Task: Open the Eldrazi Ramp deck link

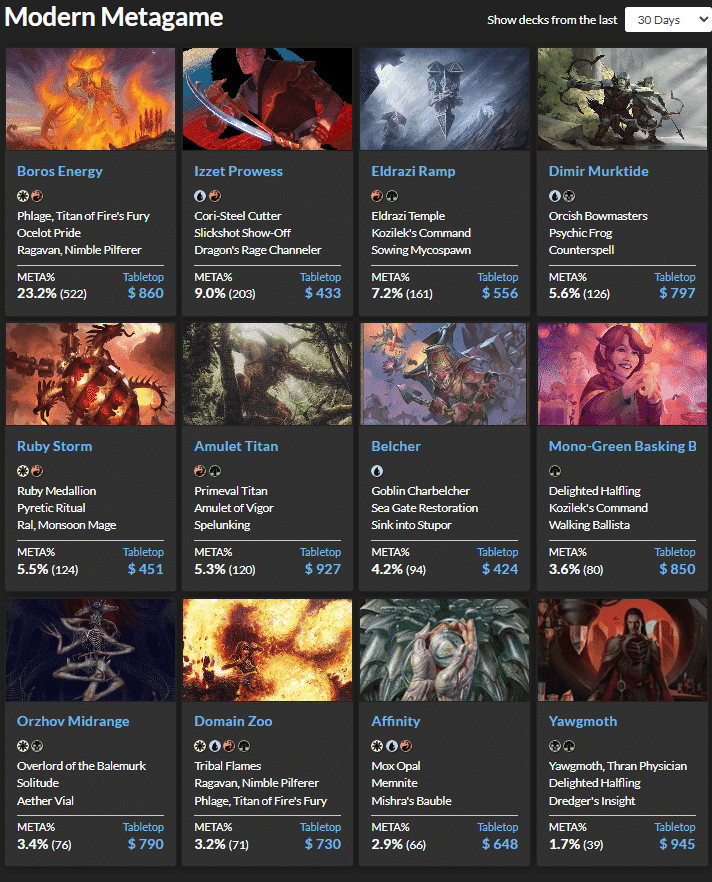Action: click(413, 172)
